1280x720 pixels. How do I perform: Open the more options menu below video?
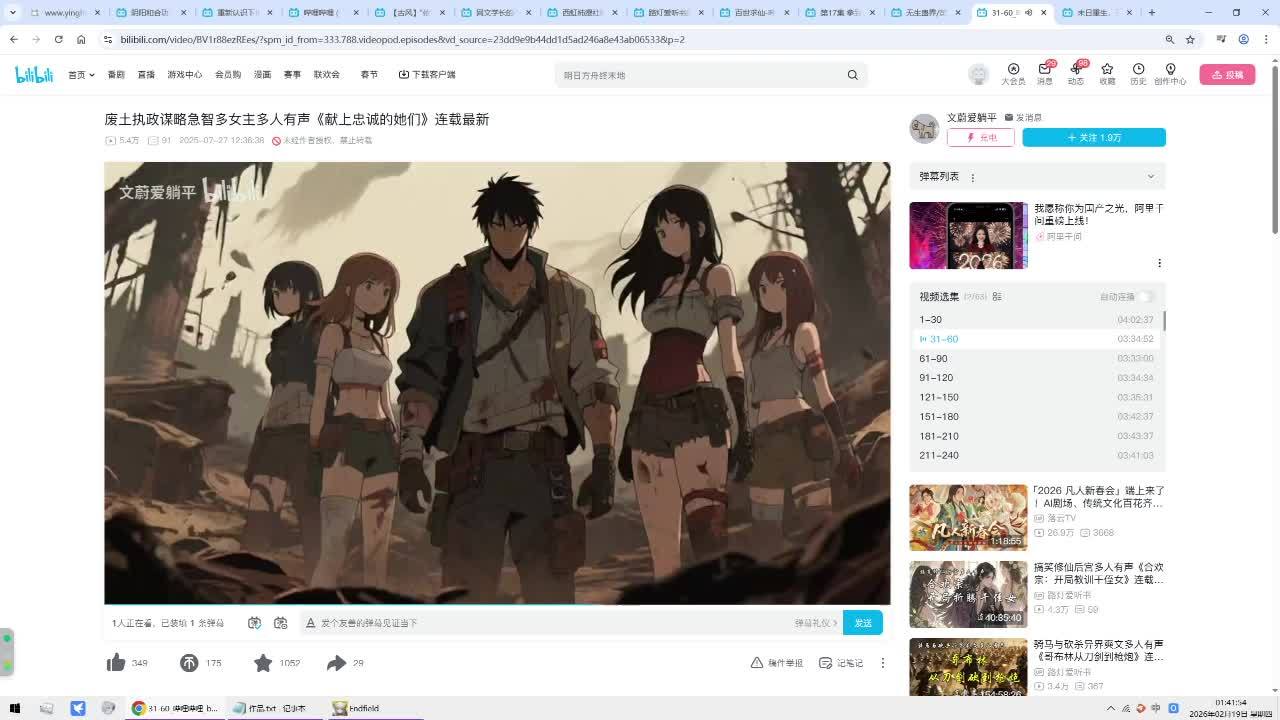pos(882,663)
